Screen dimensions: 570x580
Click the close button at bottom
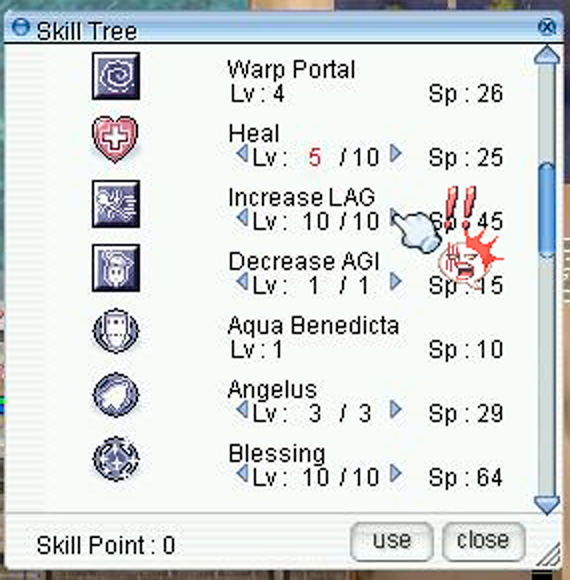(483, 542)
